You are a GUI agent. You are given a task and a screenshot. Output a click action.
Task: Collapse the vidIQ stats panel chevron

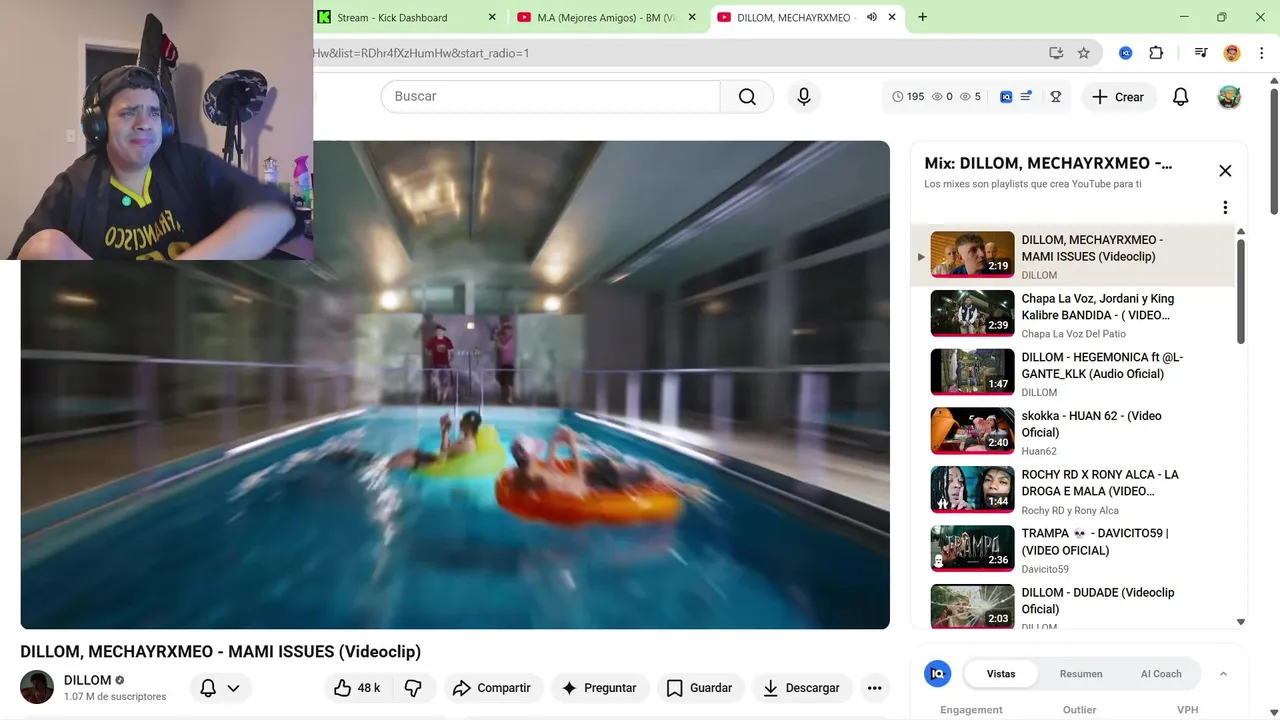click(1223, 674)
